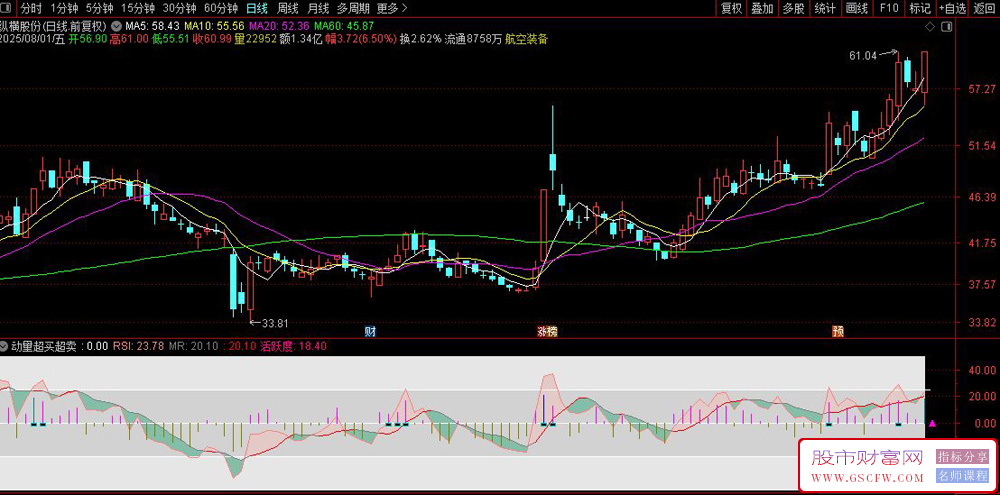Open the 统计 statistics tool
This screenshot has height=495, width=1000.
click(825, 8)
